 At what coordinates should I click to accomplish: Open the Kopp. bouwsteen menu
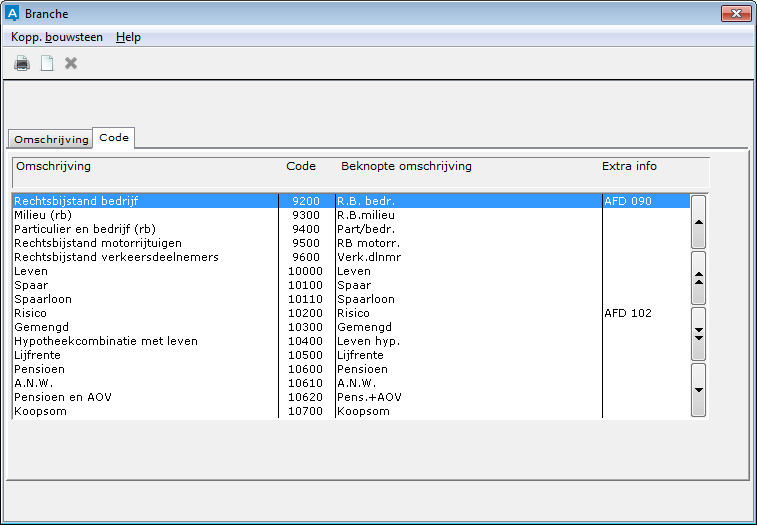point(57,37)
